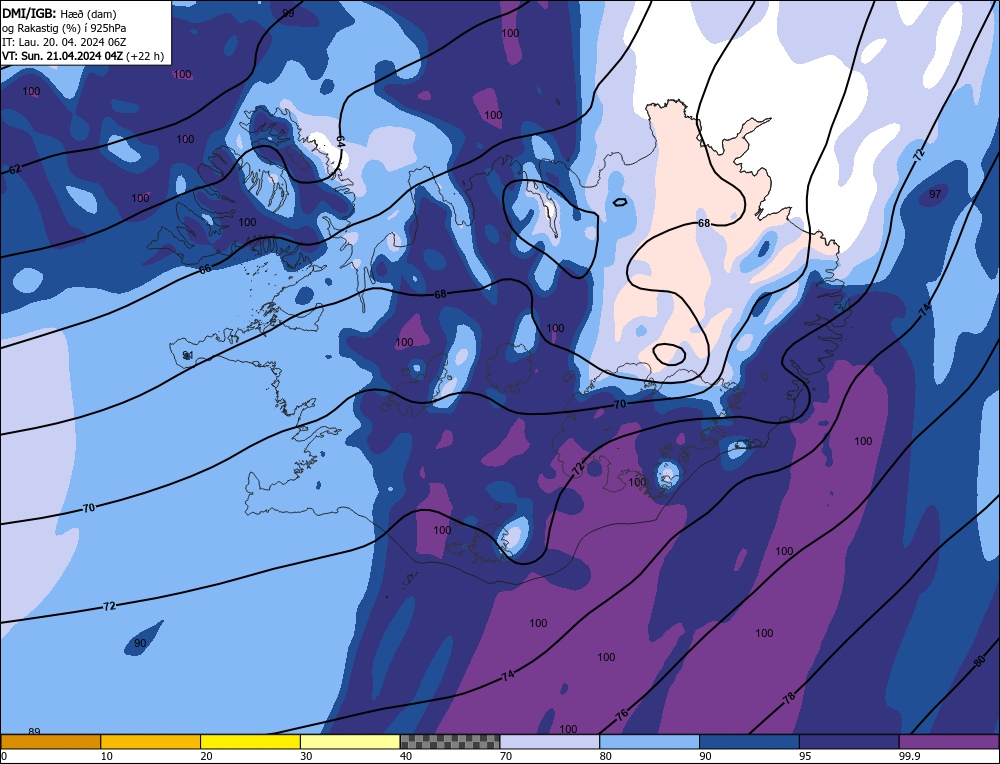Click the '64' contour label

click(x=340, y=141)
